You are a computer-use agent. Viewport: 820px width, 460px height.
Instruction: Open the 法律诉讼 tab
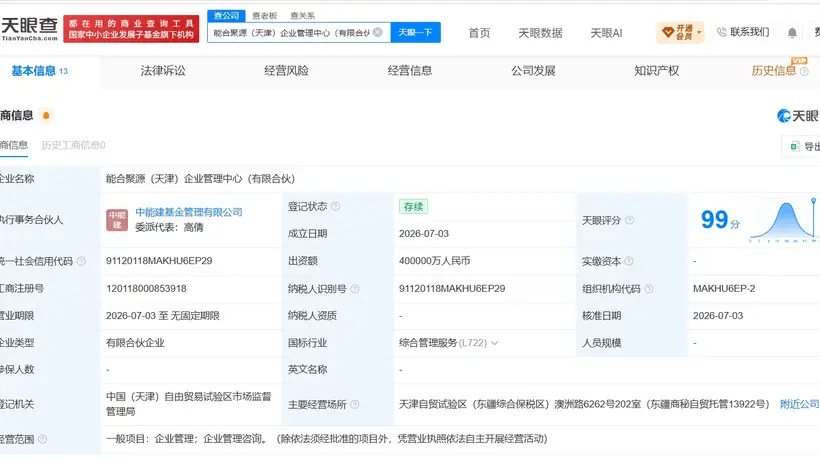163,71
